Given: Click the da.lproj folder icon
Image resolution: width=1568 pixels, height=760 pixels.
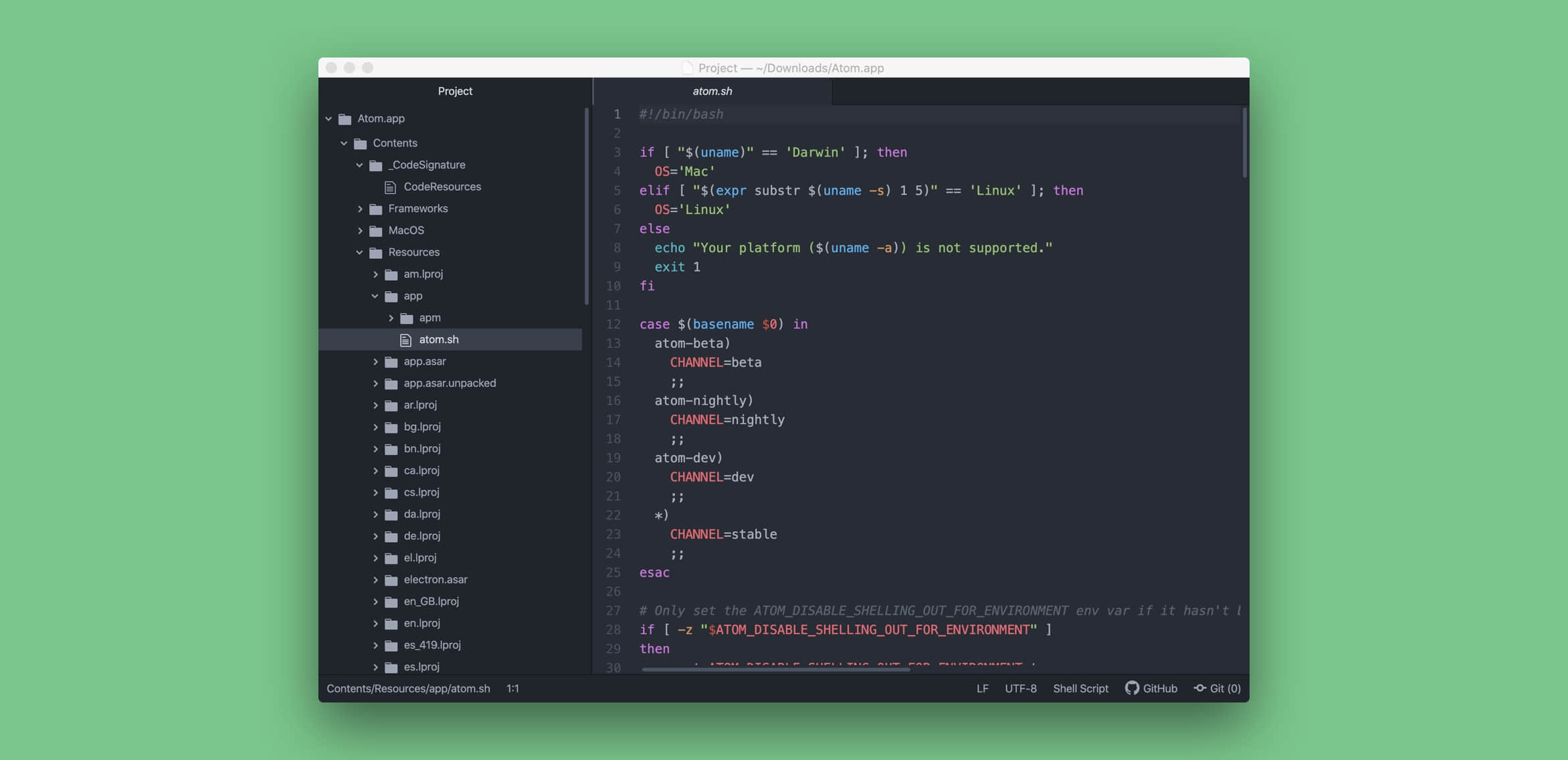Looking at the screenshot, I should pos(391,514).
